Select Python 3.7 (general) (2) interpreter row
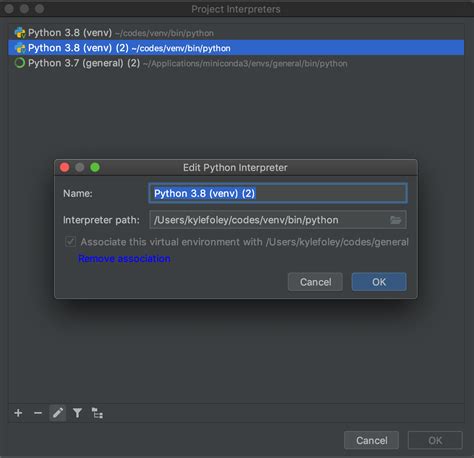Image resolution: width=474 pixels, height=458 pixels. tap(236, 63)
